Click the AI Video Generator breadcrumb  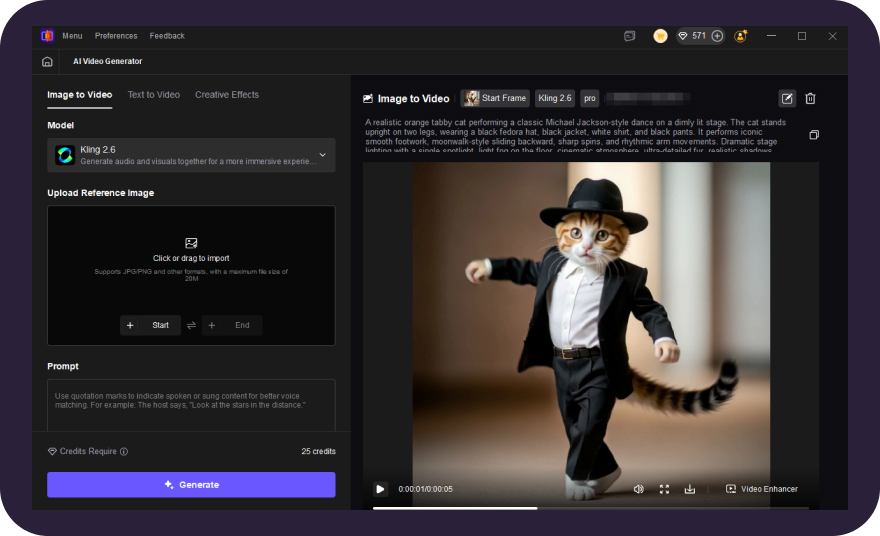[x=107, y=61]
